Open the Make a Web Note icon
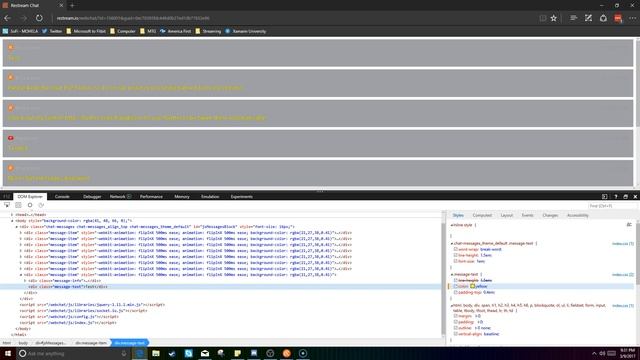The height and width of the screenshot is (360, 640). click(x=588, y=18)
